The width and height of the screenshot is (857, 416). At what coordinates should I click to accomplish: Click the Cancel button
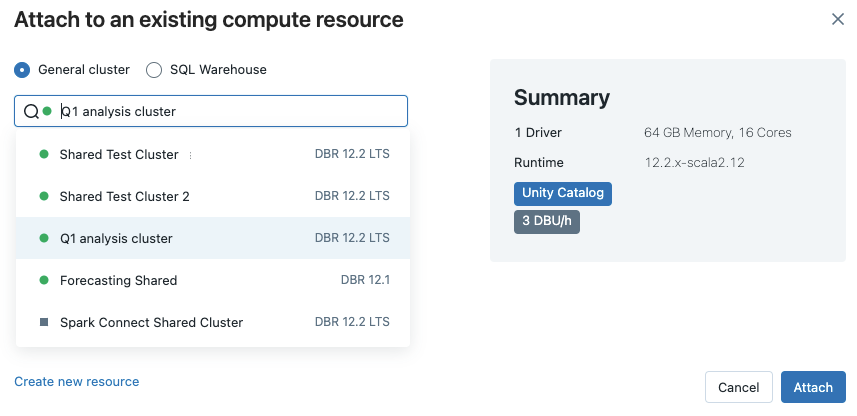click(738, 388)
